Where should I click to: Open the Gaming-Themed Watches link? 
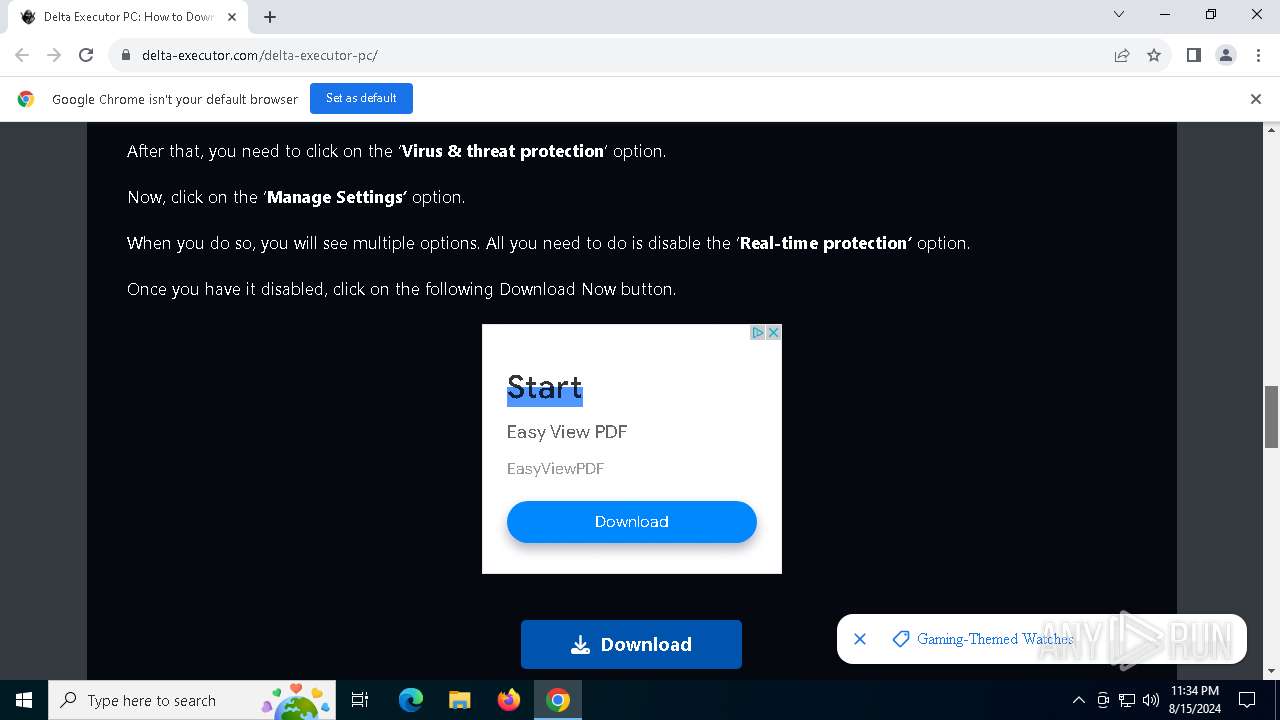point(995,639)
